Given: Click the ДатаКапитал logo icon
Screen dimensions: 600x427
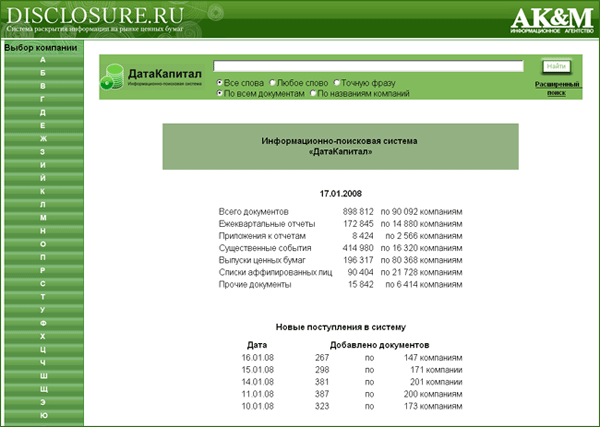Looking at the screenshot, I should 112,80.
